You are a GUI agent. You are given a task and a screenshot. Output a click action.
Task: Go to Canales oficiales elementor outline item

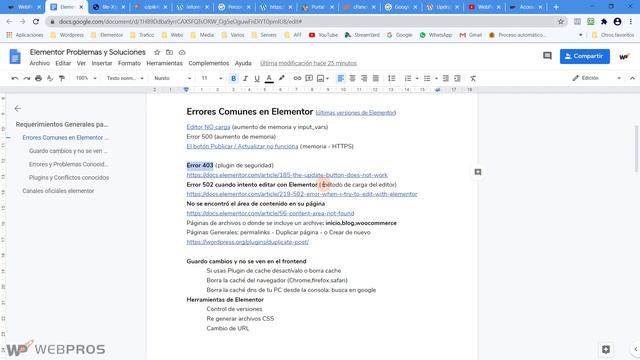[58, 191]
